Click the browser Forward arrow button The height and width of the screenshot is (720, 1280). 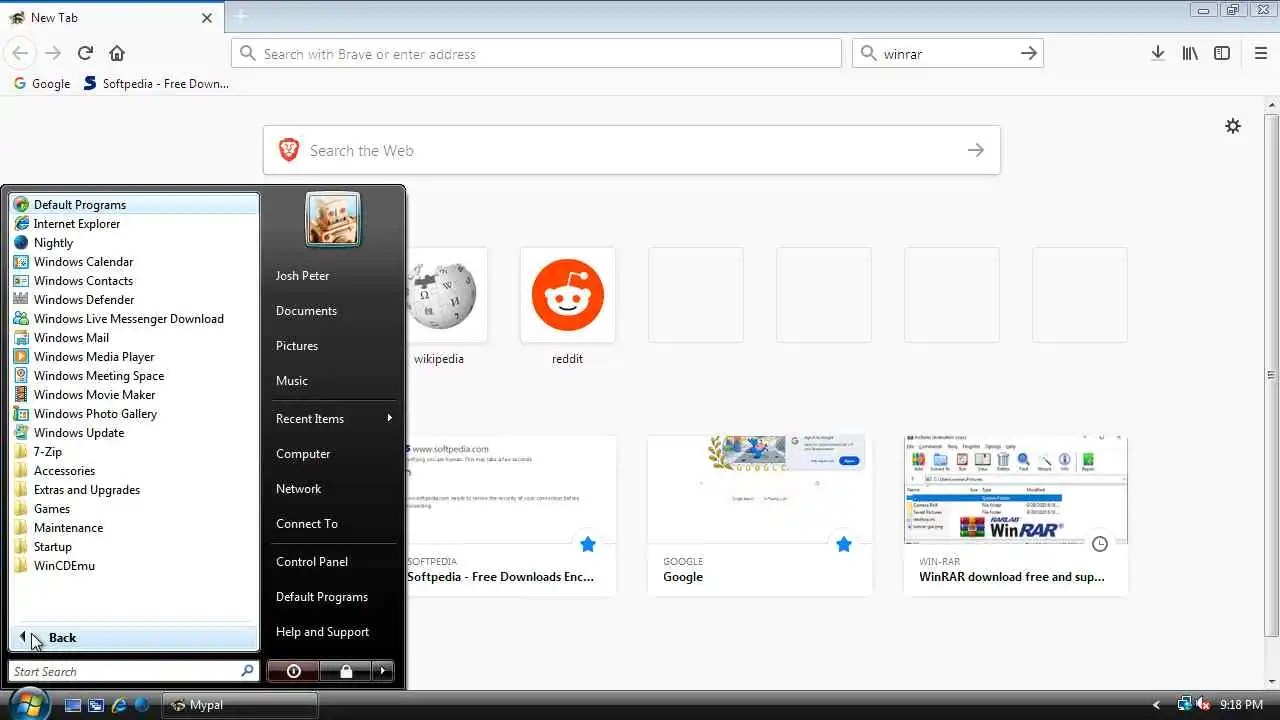coord(53,53)
